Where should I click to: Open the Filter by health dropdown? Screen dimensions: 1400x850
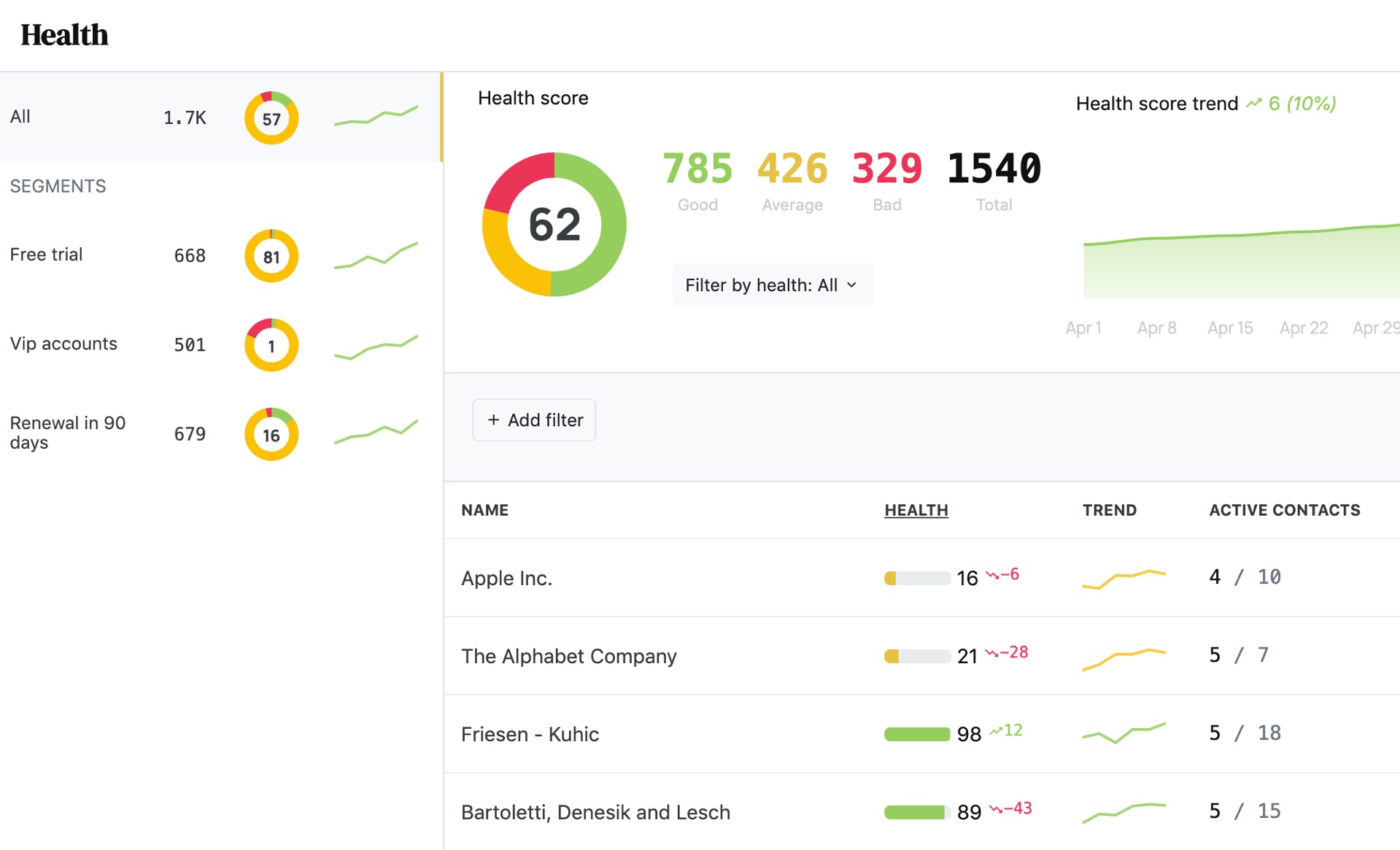pos(771,285)
